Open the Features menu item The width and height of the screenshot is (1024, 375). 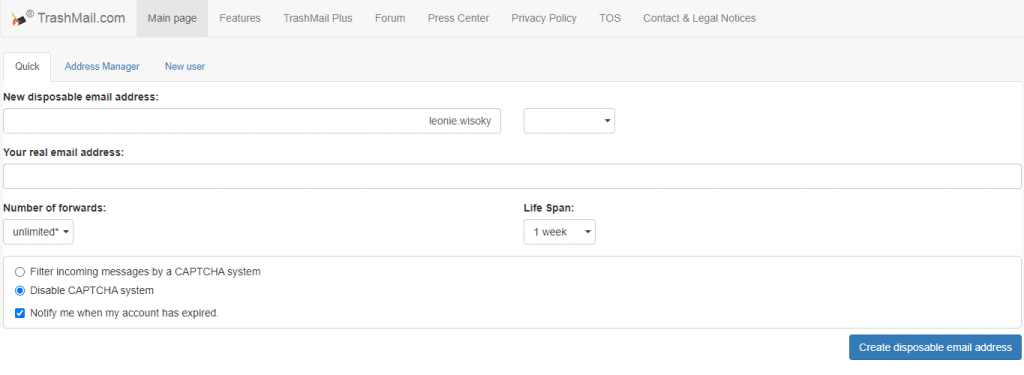(x=240, y=18)
